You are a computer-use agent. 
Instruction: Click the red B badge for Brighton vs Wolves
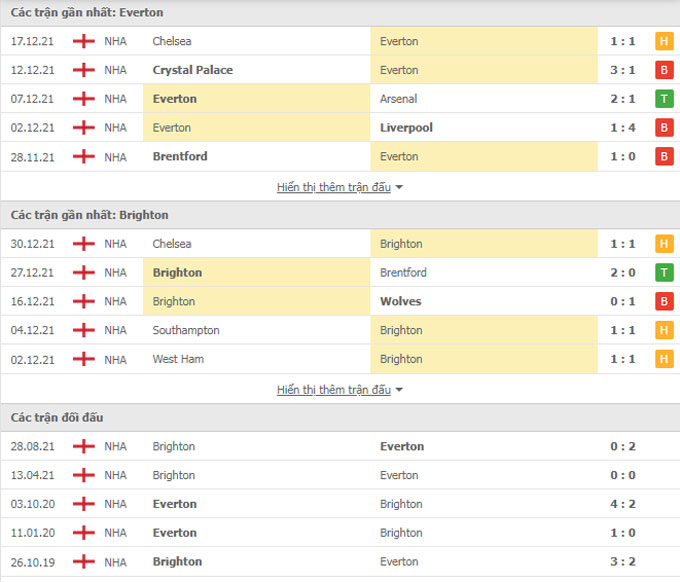point(663,301)
